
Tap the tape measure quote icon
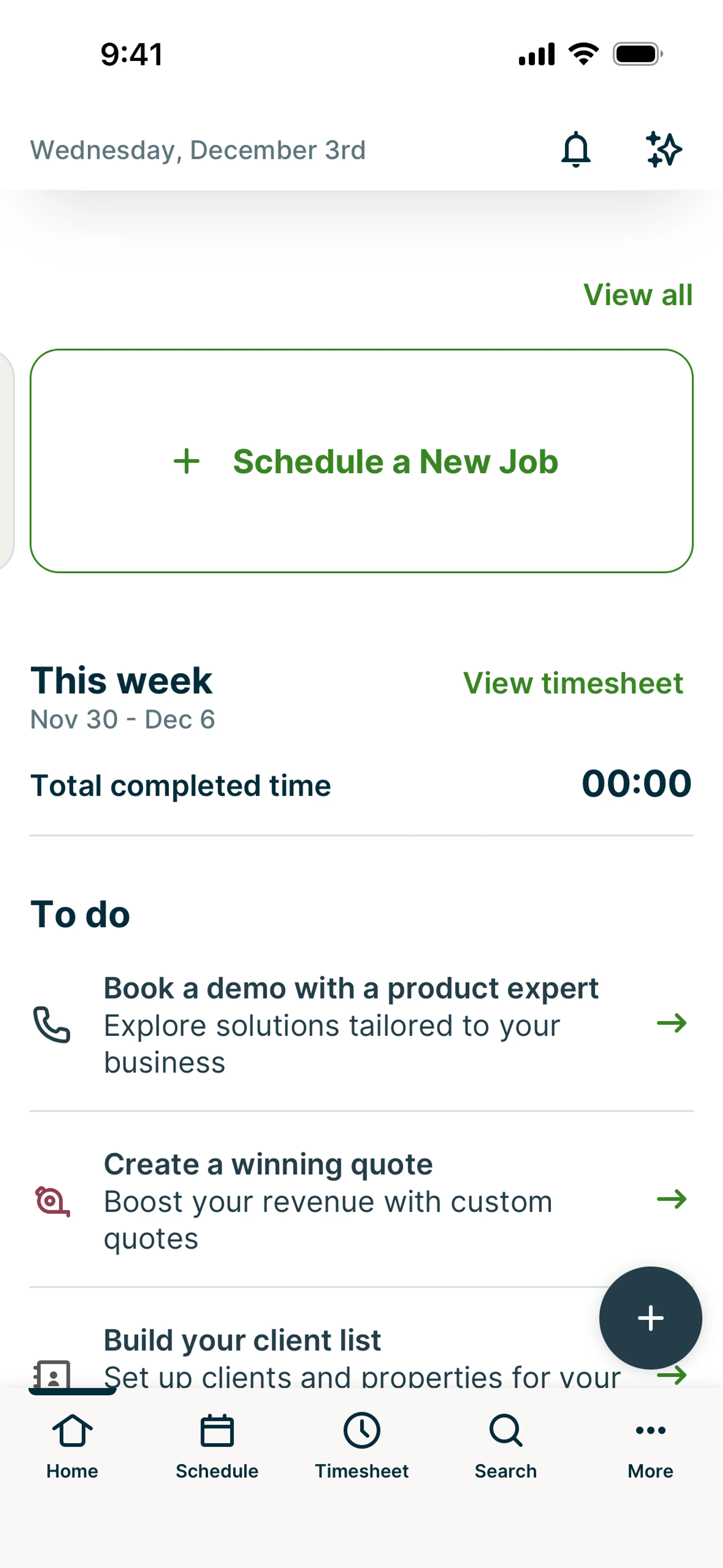[52, 1201]
